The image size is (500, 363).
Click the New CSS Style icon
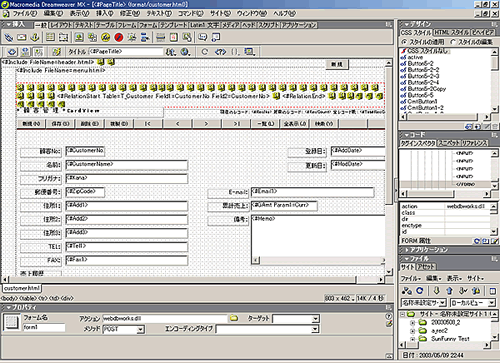[477, 127]
